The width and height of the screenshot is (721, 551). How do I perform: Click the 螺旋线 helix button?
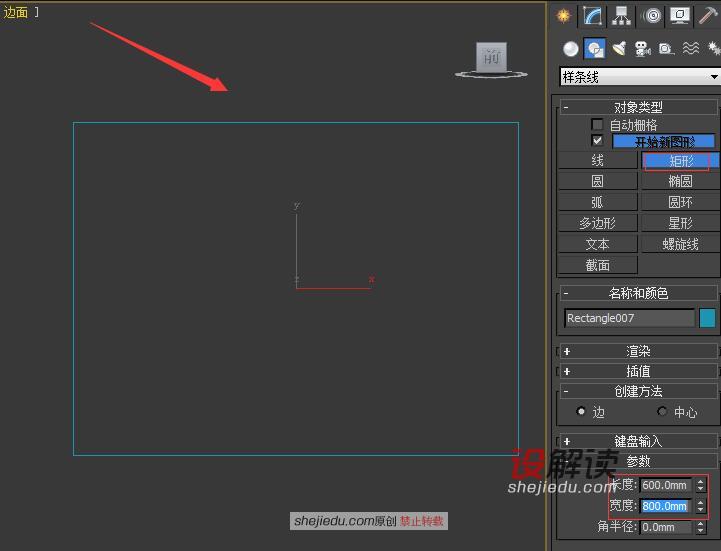680,244
